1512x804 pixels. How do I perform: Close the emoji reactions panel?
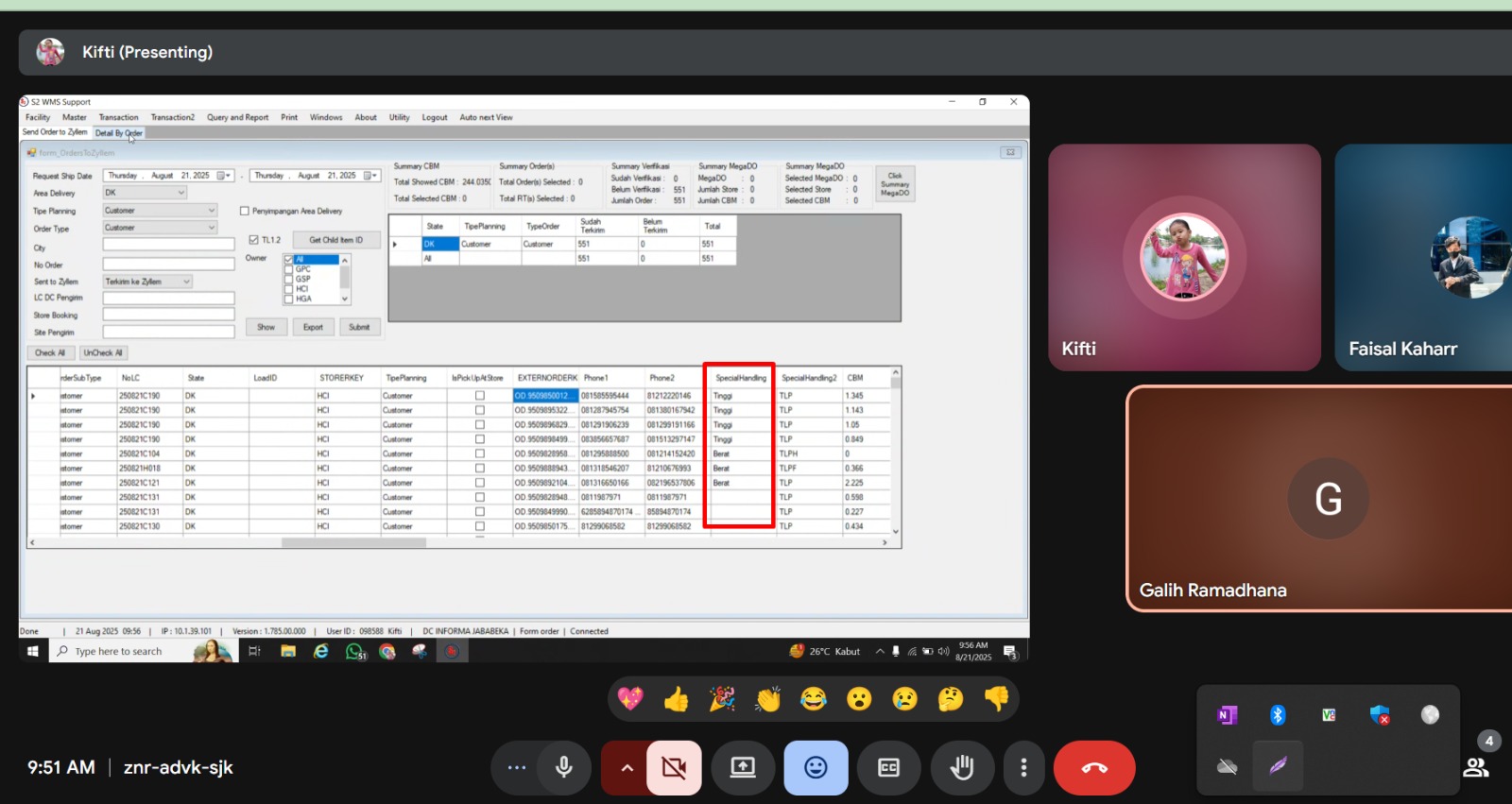[x=816, y=768]
